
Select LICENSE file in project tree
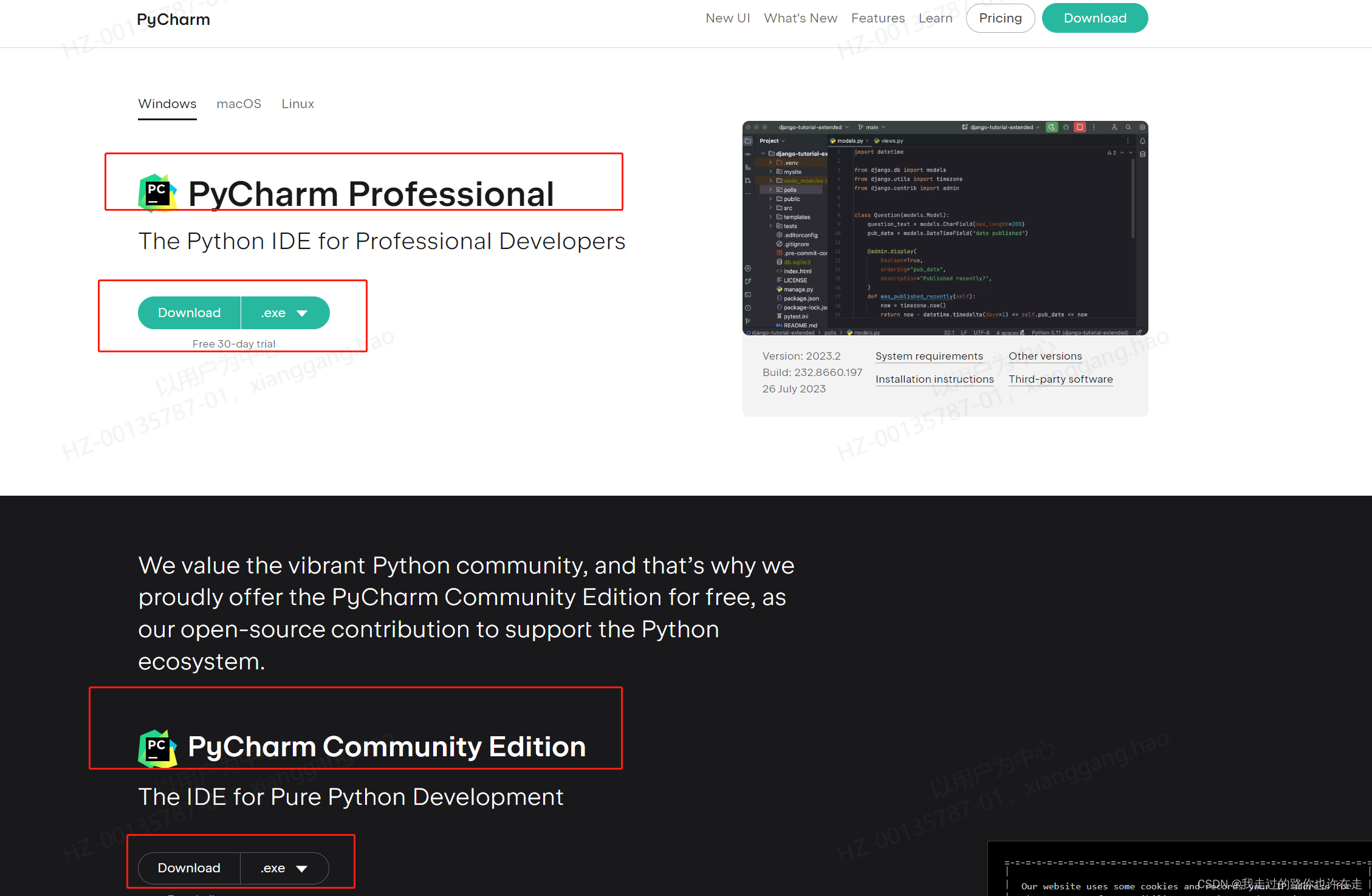coord(792,280)
